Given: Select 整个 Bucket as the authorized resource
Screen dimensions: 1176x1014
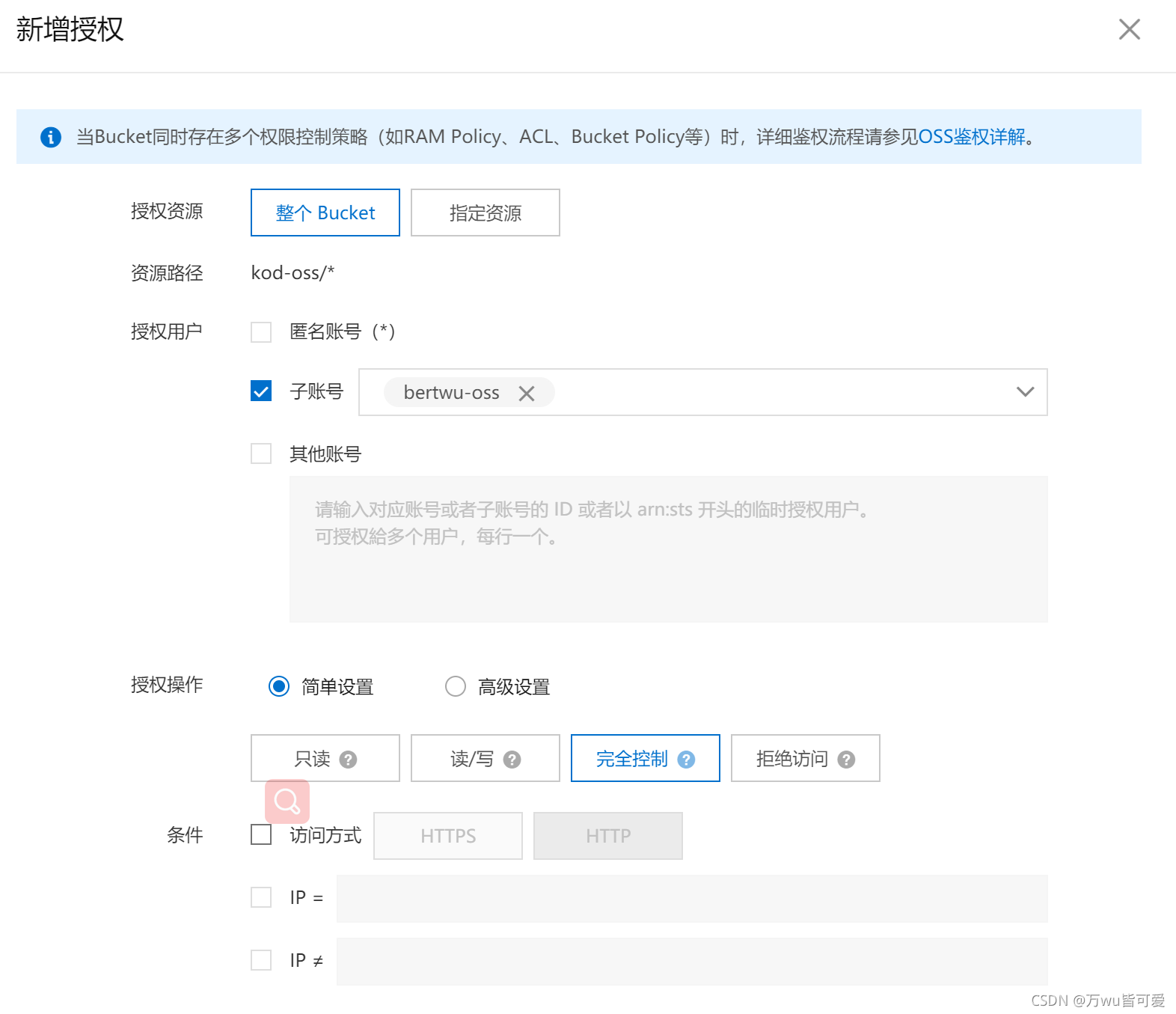Looking at the screenshot, I should tap(325, 213).
